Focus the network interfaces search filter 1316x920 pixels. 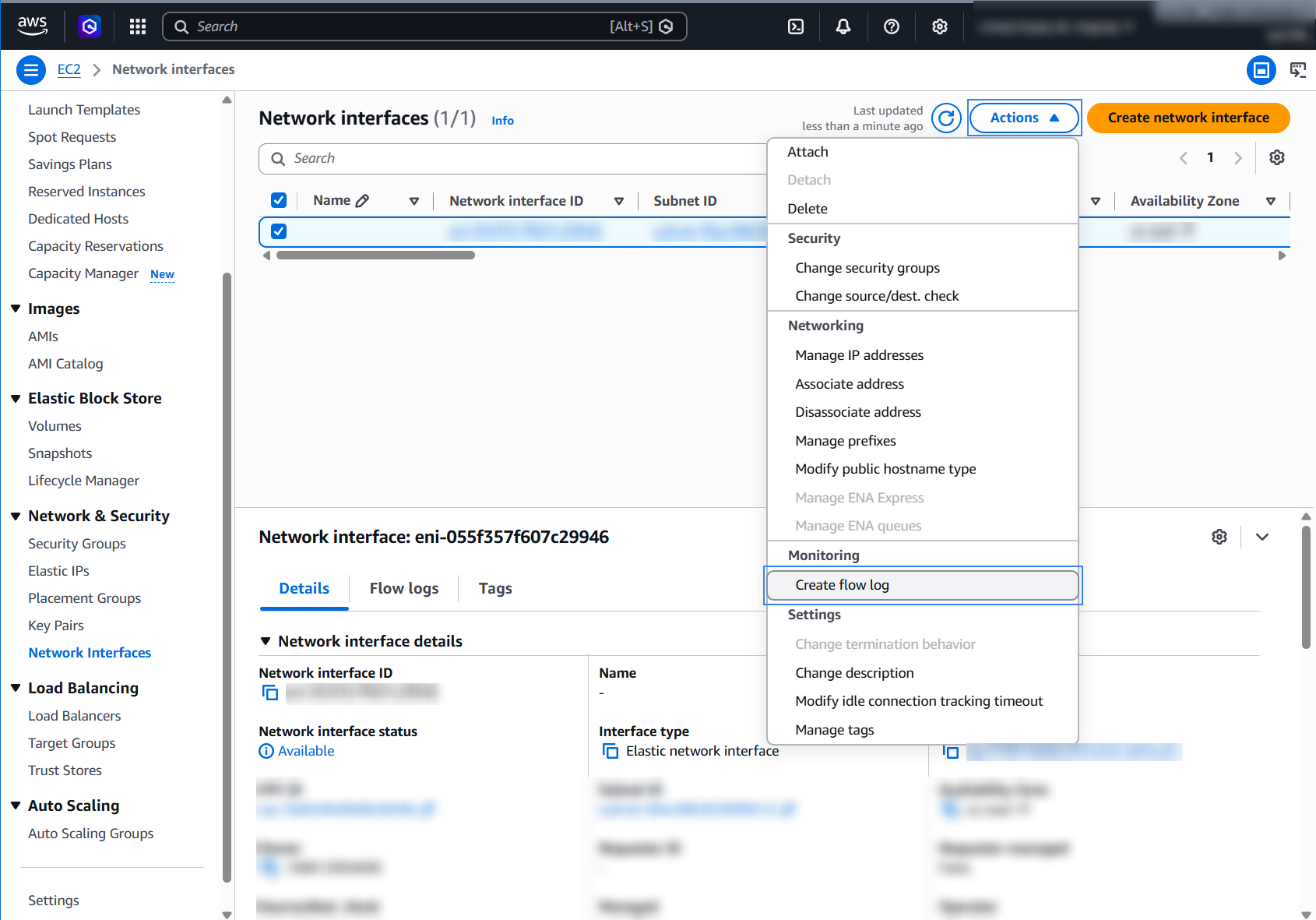[513, 159]
